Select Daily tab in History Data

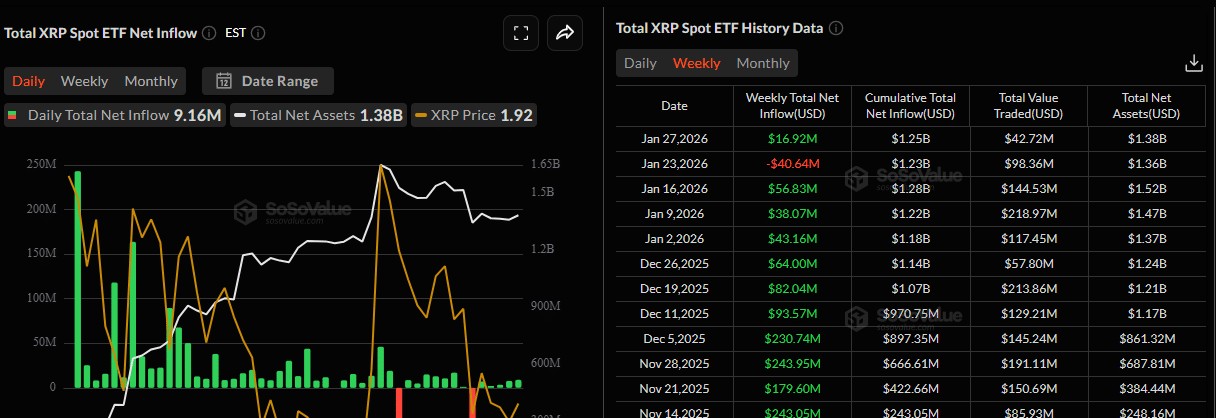(x=640, y=63)
